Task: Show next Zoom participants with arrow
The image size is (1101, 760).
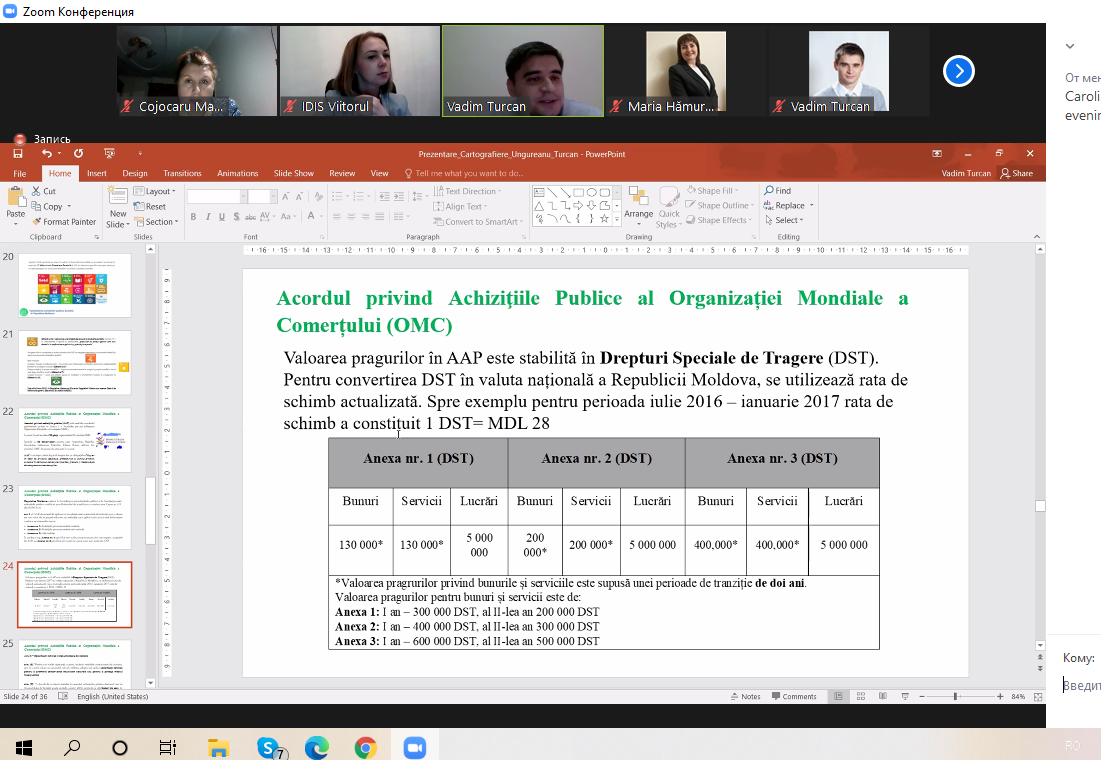Action: coord(958,71)
